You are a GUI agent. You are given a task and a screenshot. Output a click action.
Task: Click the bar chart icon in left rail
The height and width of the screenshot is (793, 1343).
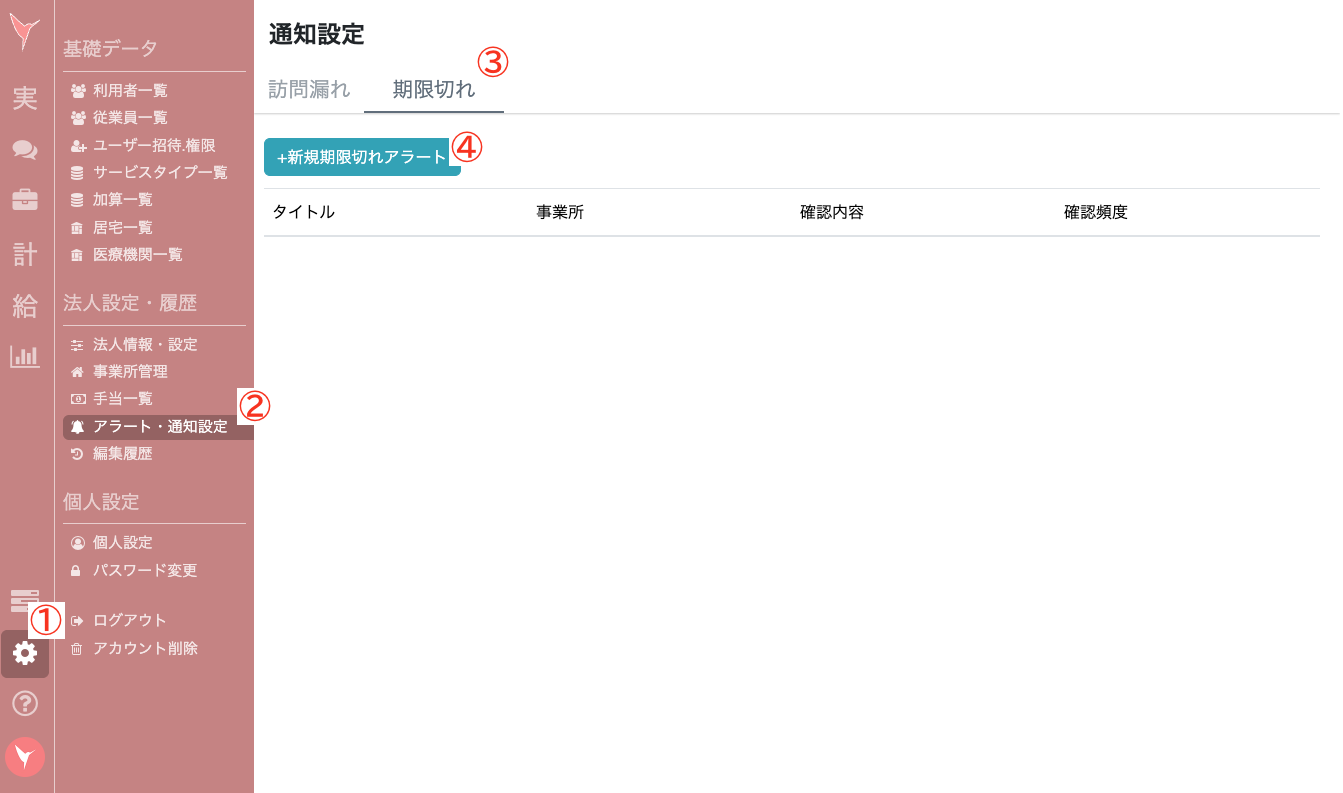pyautogui.click(x=25, y=356)
